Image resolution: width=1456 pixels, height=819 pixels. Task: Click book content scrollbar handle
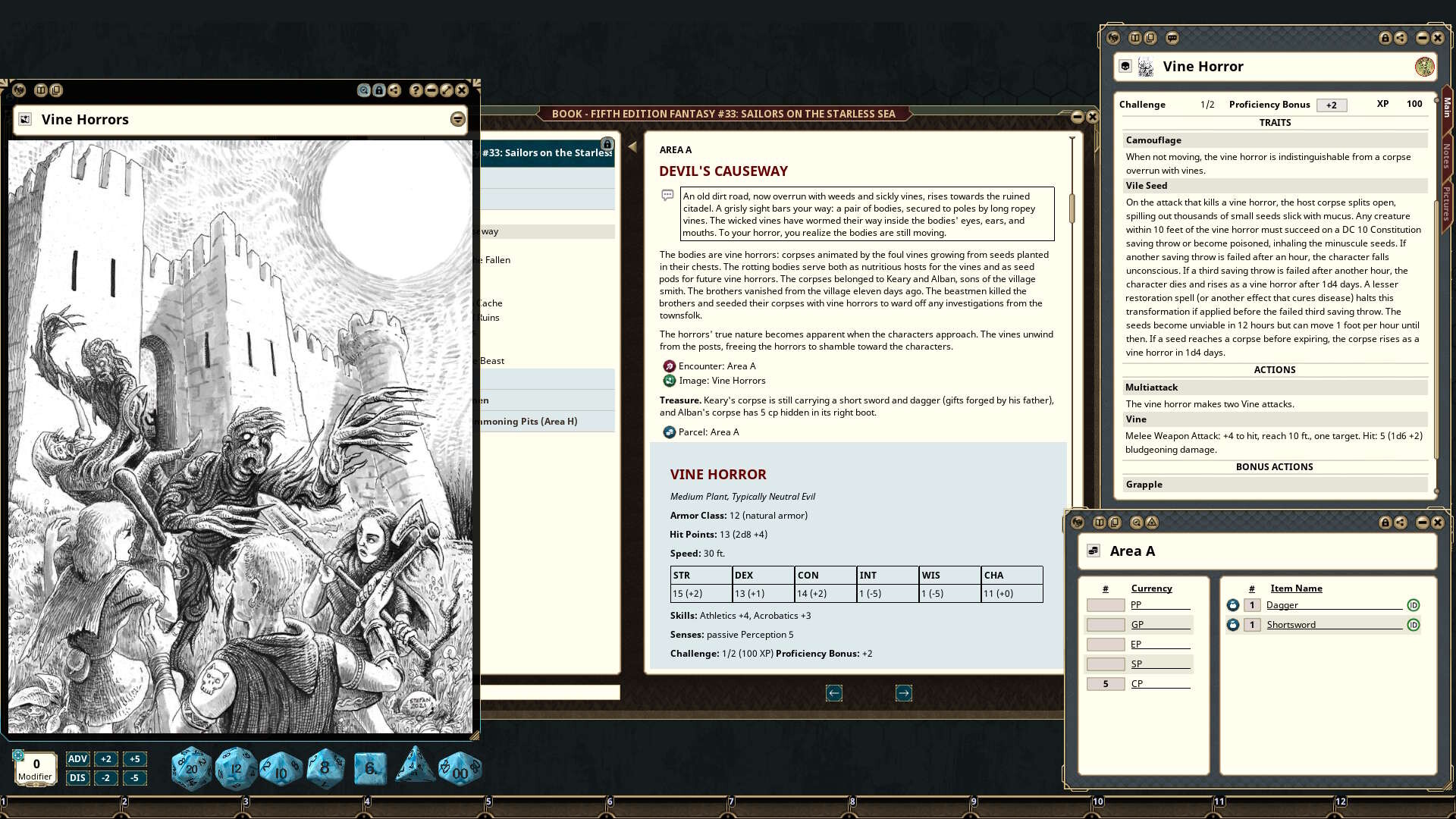tap(1072, 209)
